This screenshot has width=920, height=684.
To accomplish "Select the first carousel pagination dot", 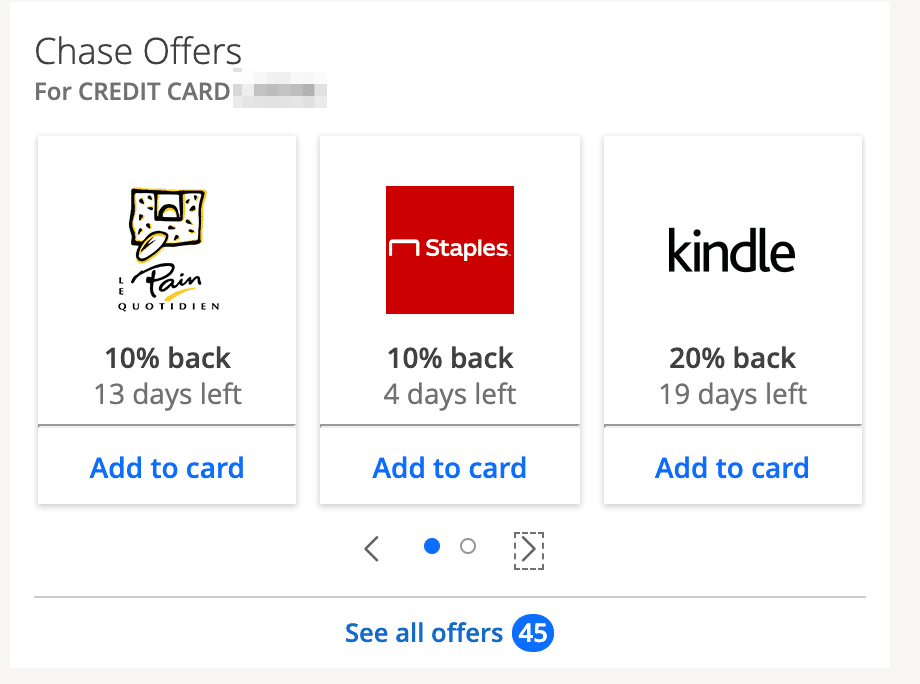I will pyautogui.click(x=431, y=547).
